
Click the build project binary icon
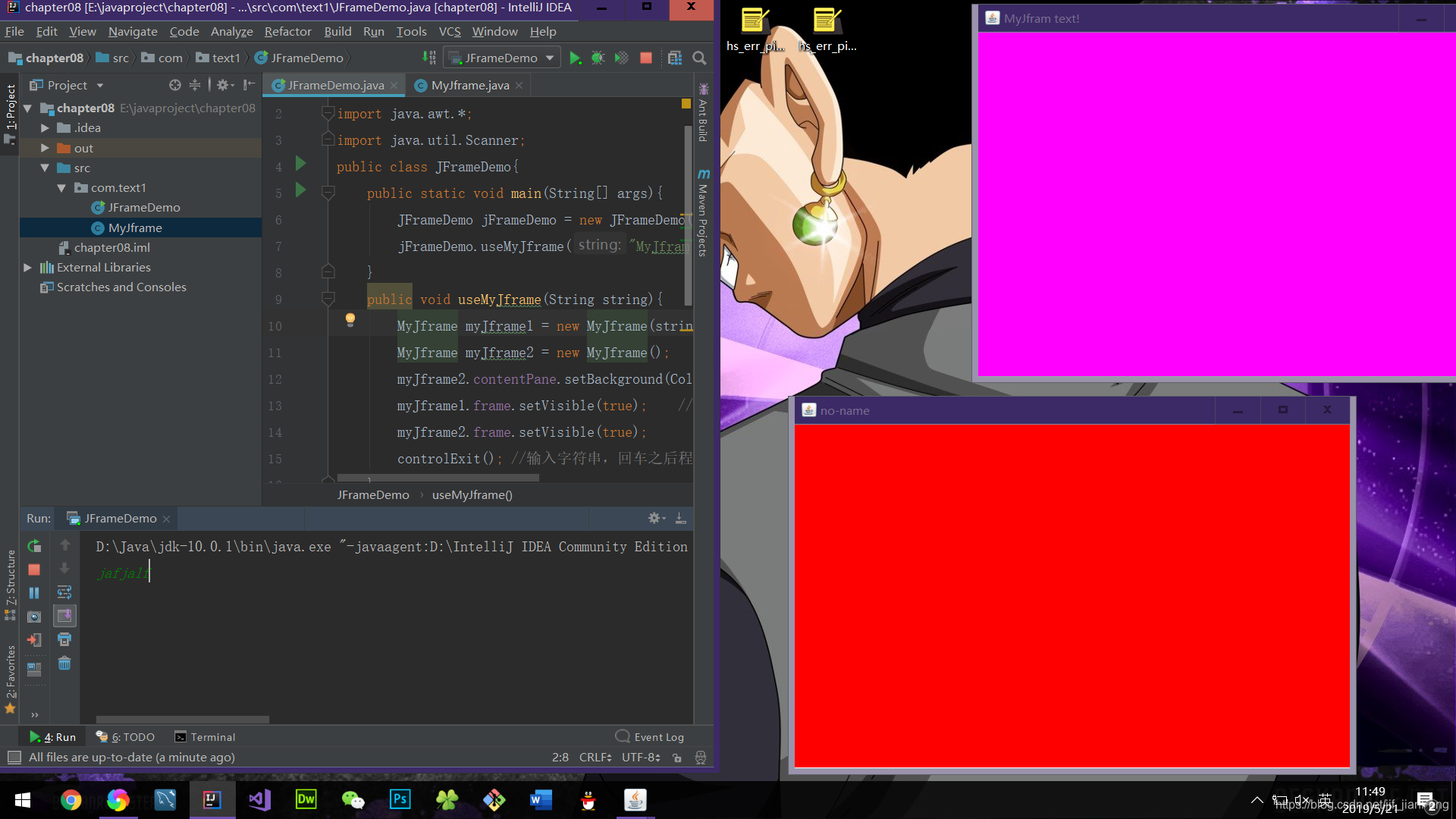[429, 58]
